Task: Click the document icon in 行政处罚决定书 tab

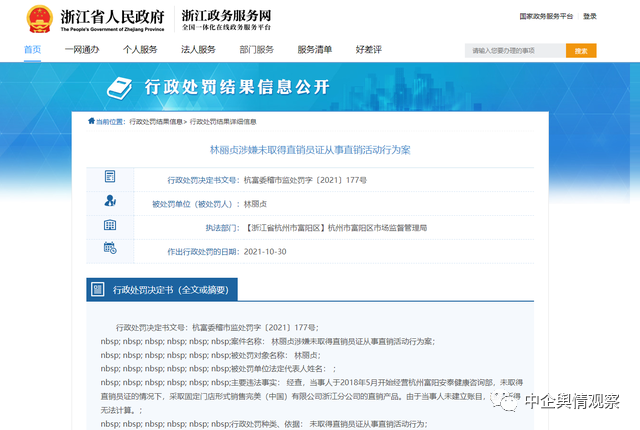Action: click(x=98, y=289)
